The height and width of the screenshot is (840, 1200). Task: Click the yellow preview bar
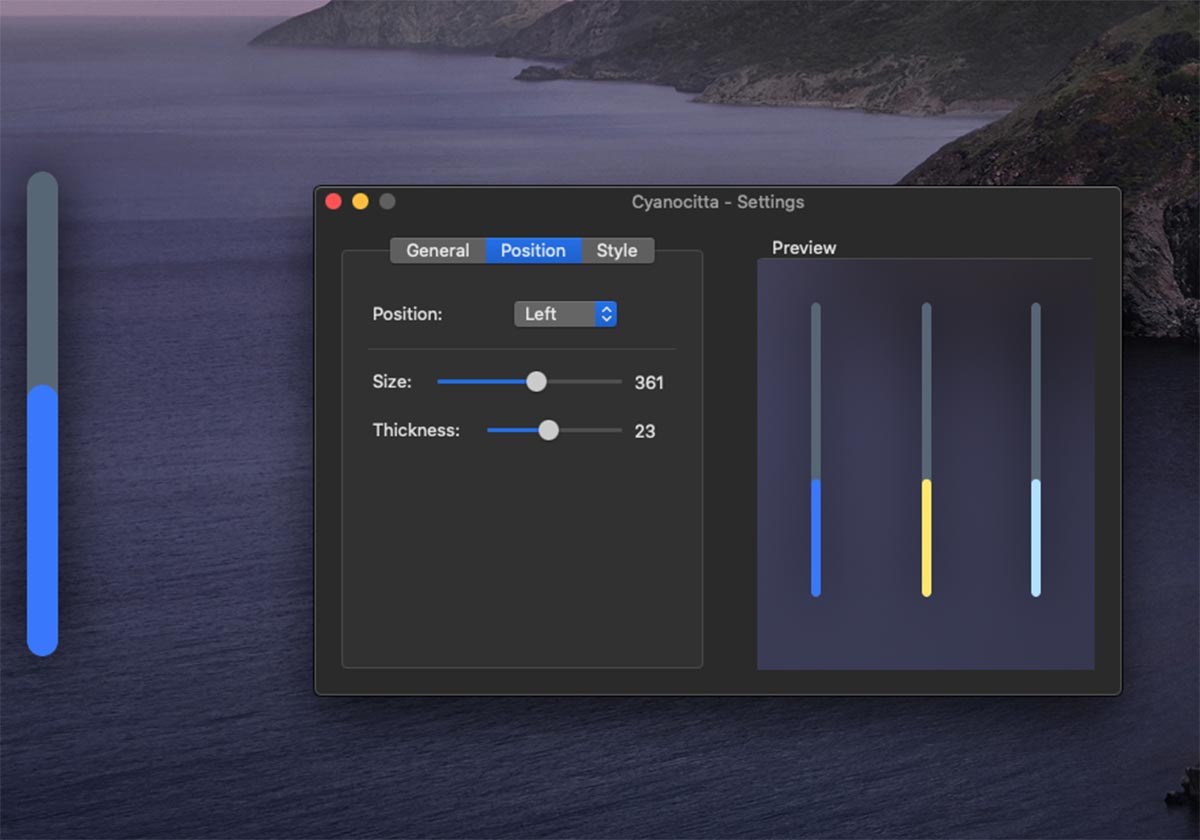[926, 450]
